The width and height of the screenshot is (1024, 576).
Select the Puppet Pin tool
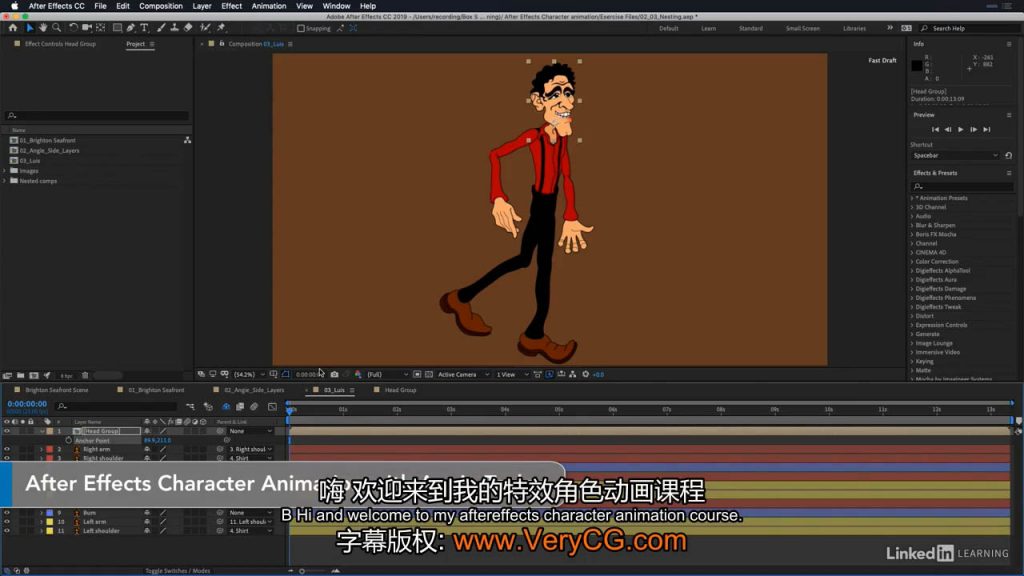coord(221,28)
